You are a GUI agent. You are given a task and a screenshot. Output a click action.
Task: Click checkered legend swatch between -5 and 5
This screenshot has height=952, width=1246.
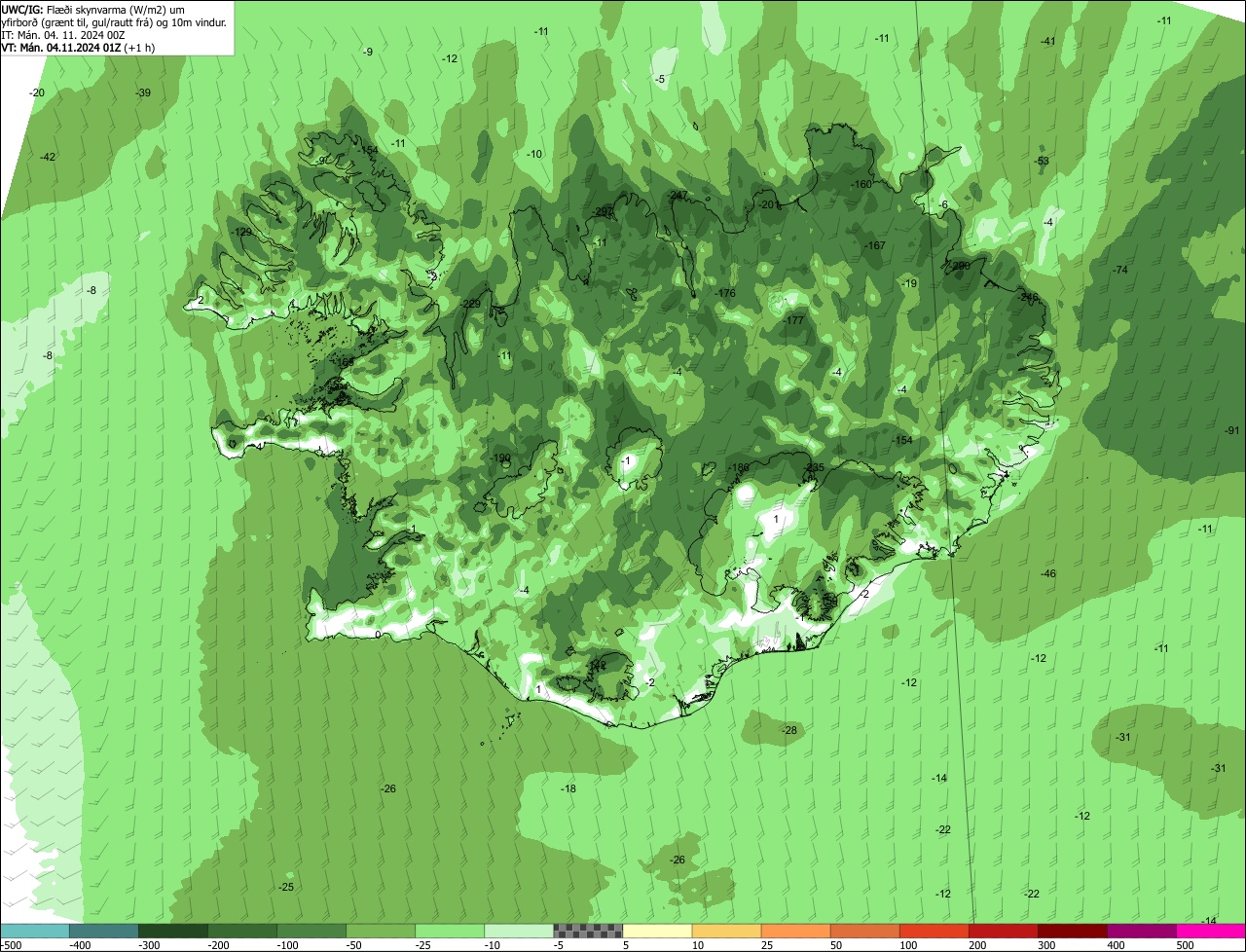point(588,931)
